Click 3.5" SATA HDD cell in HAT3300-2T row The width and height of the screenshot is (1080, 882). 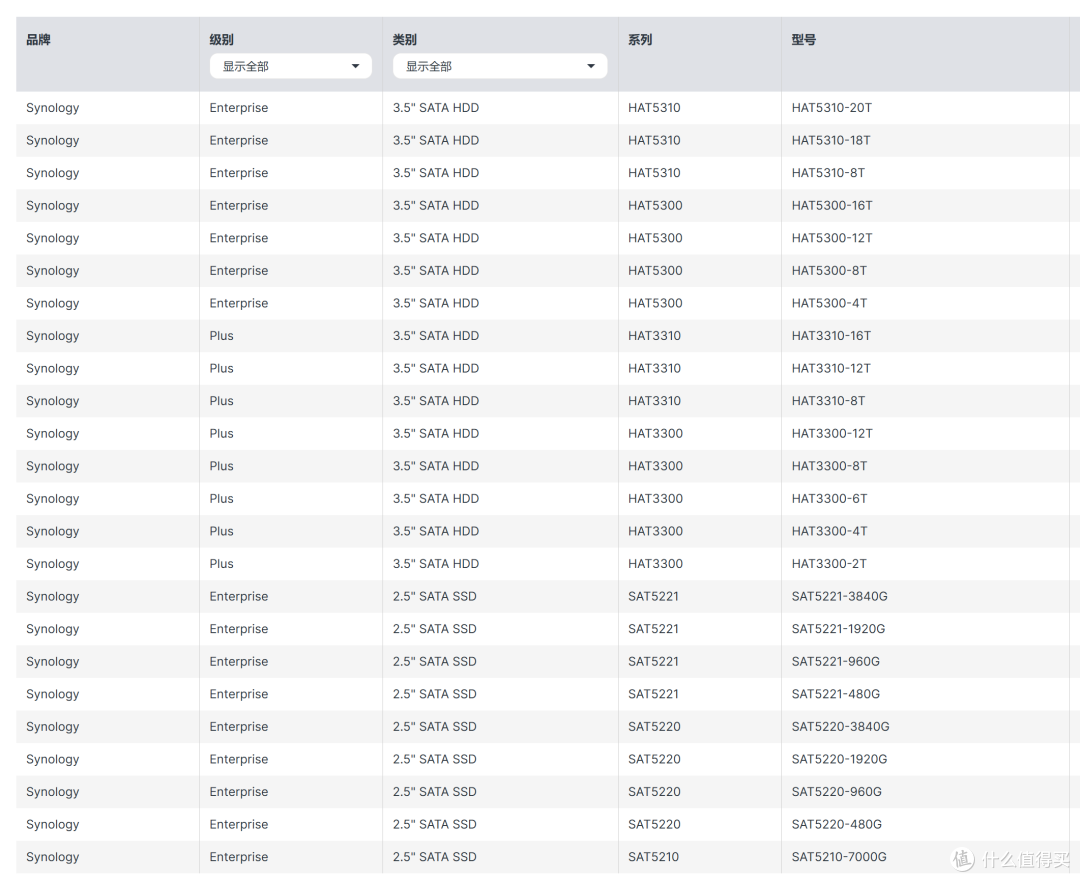point(435,564)
